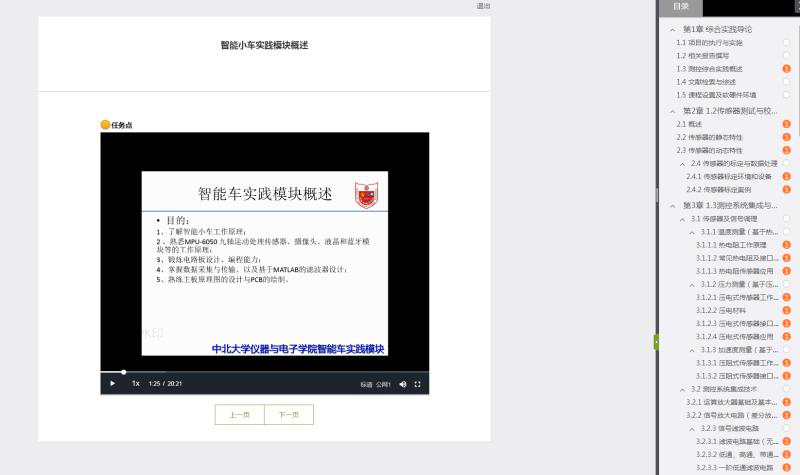Click orange badge beside 3.1.2.2 压电材料

787,310
